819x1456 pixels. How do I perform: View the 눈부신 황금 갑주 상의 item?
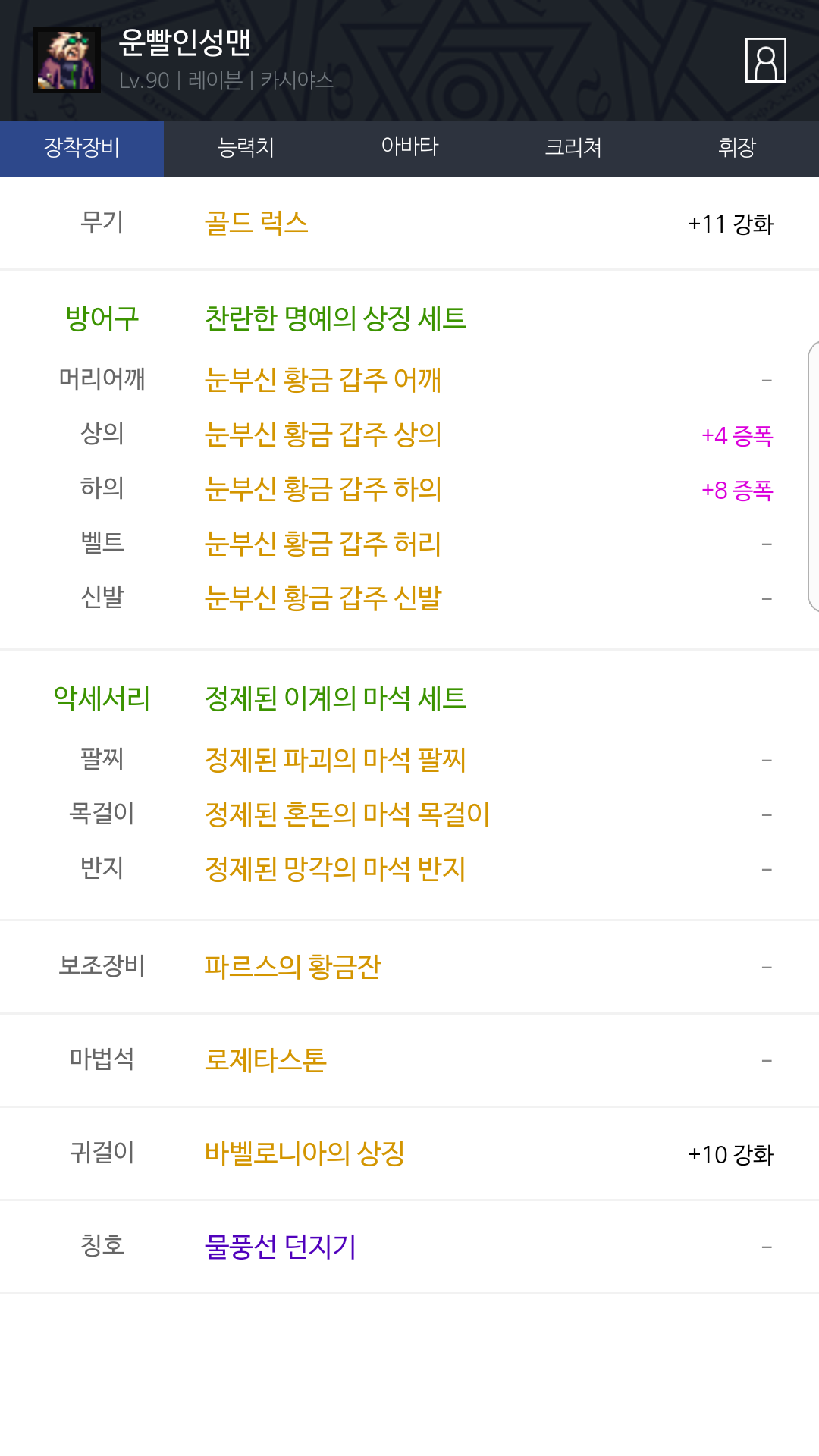[x=322, y=435]
